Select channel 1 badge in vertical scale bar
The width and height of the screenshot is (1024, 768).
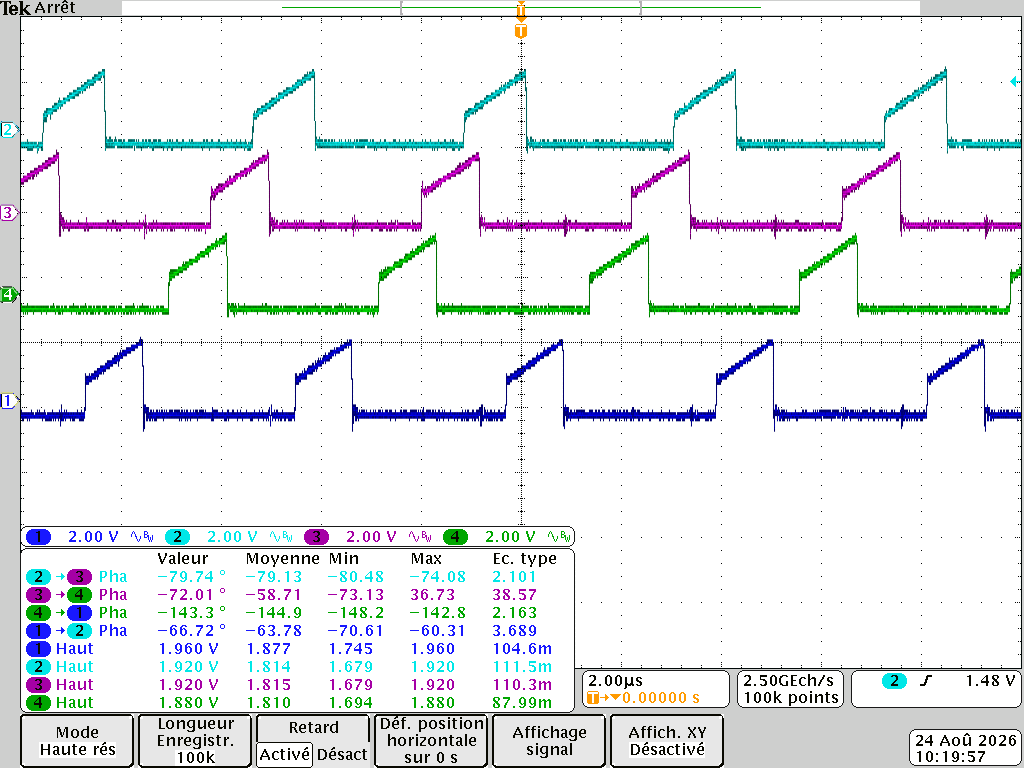pyautogui.click(x=39, y=537)
